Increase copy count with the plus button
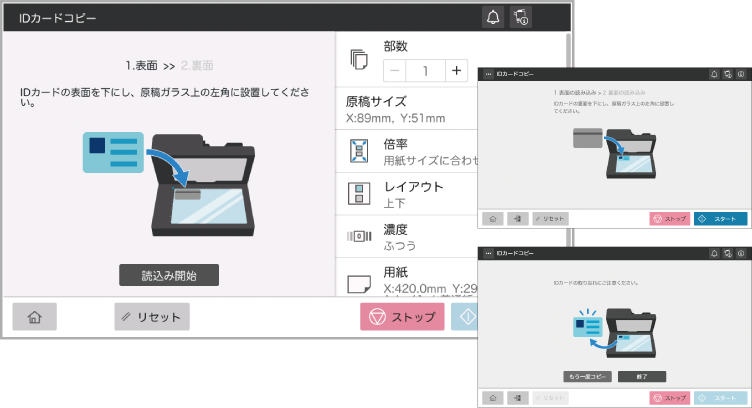Image resolution: width=752 pixels, height=408 pixels. tap(456, 70)
